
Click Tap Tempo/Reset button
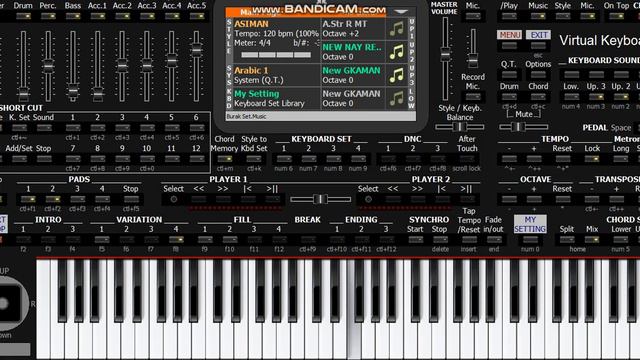[x=469, y=240]
